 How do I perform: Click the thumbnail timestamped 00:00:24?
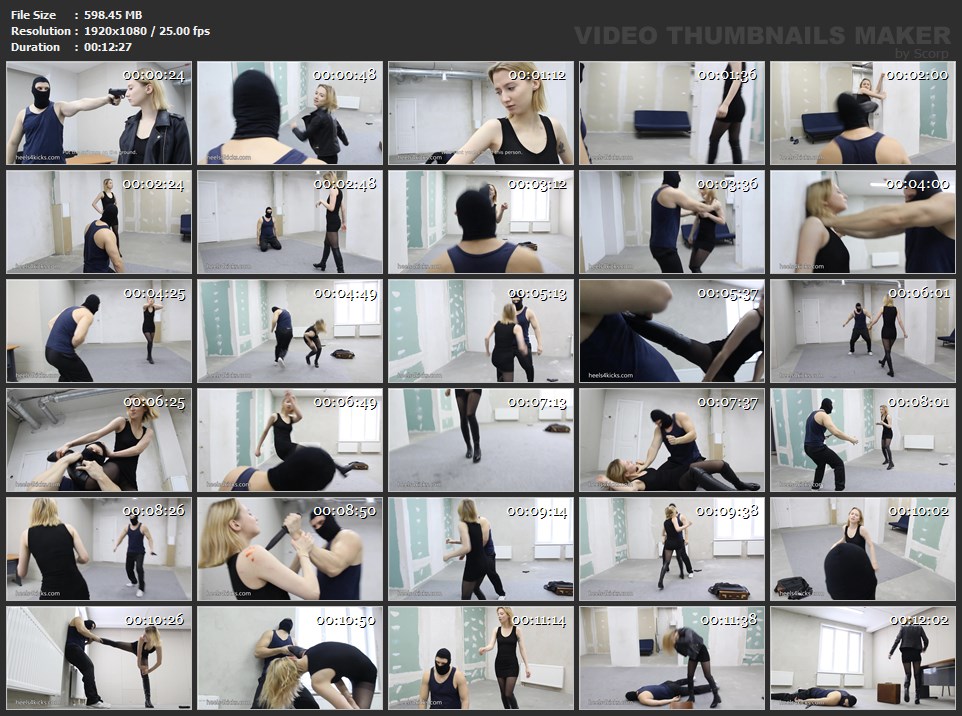click(x=98, y=113)
